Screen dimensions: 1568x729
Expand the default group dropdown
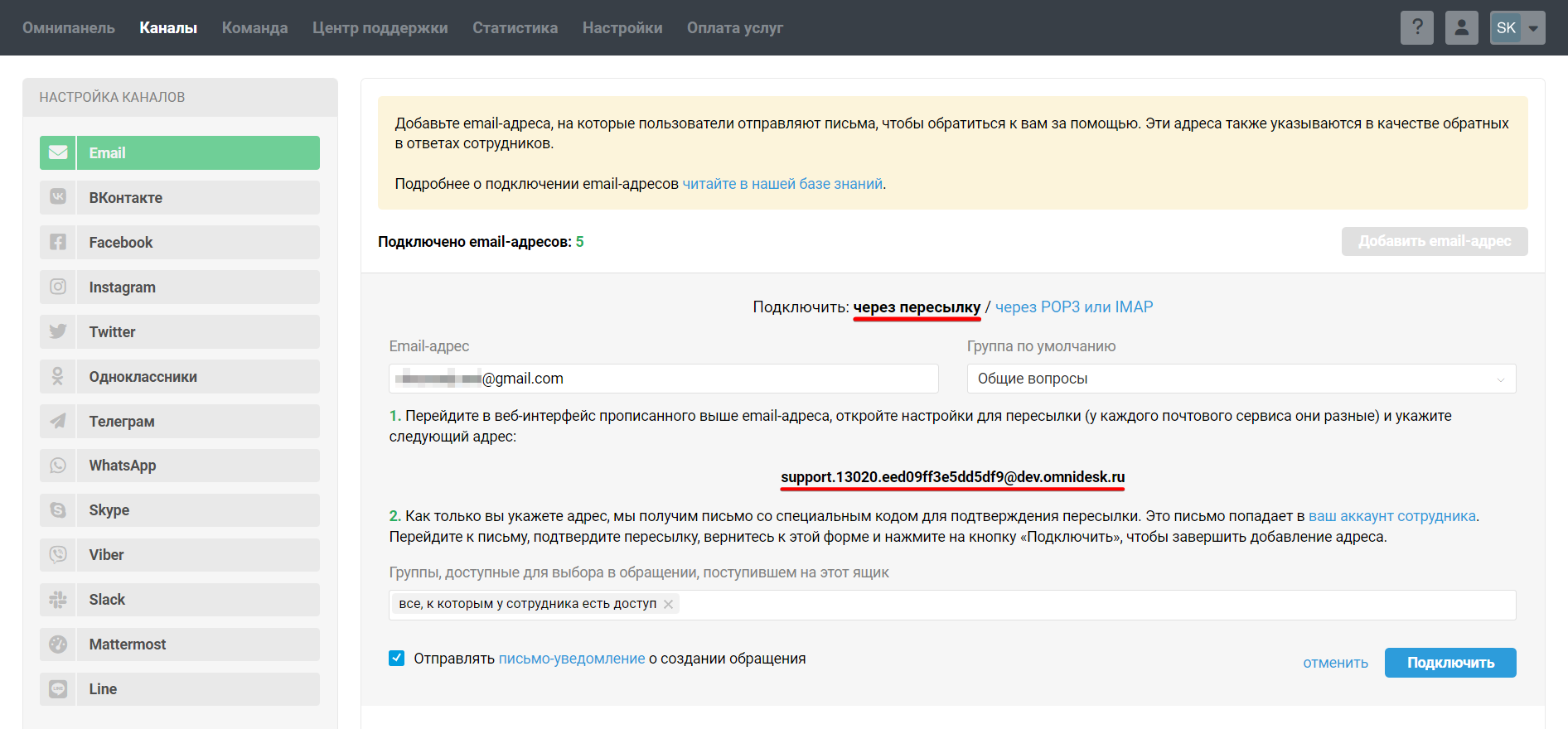click(1241, 379)
